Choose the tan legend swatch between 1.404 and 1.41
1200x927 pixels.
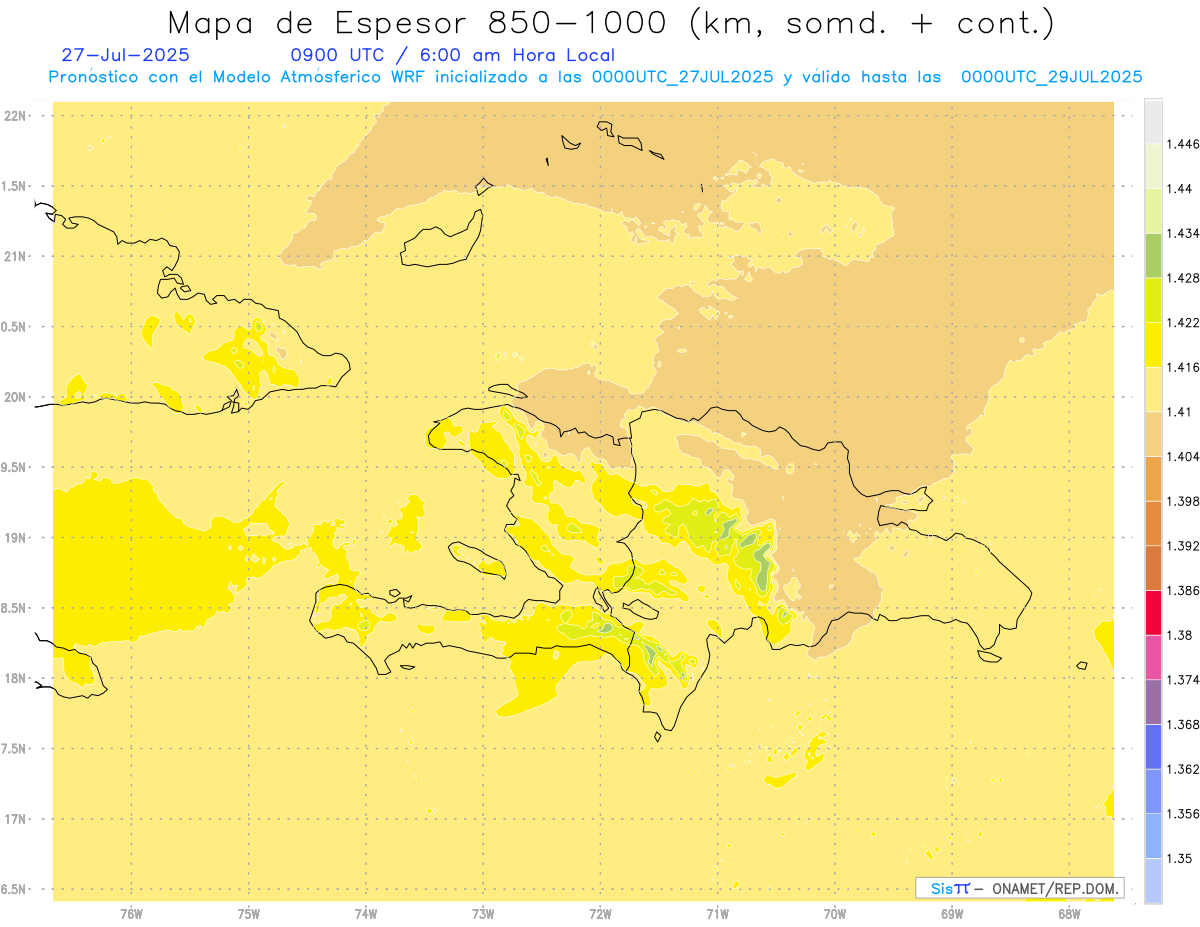click(x=1153, y=433)
